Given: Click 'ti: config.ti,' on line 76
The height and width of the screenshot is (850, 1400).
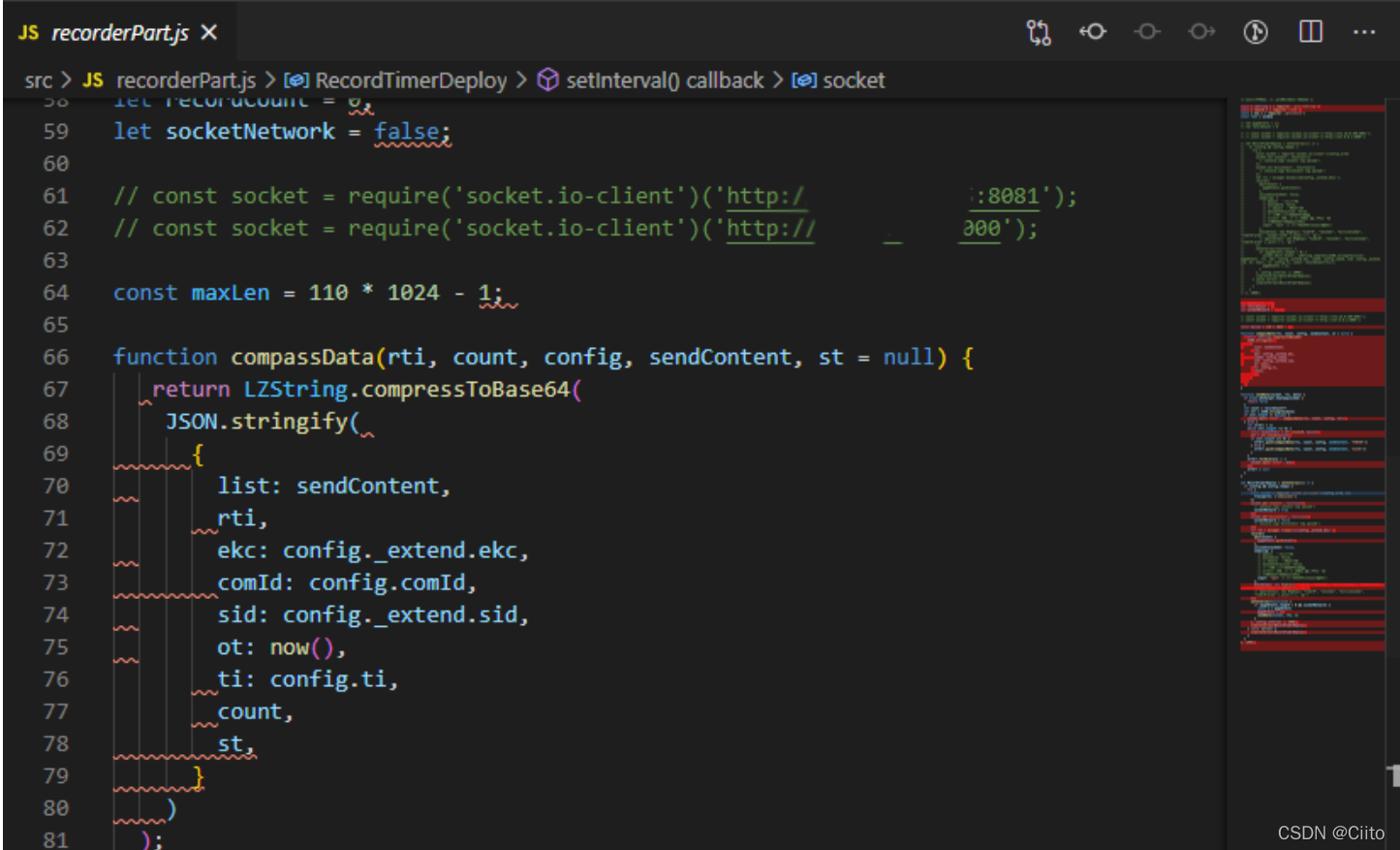Looking at the screenshot, I should 308,679.
